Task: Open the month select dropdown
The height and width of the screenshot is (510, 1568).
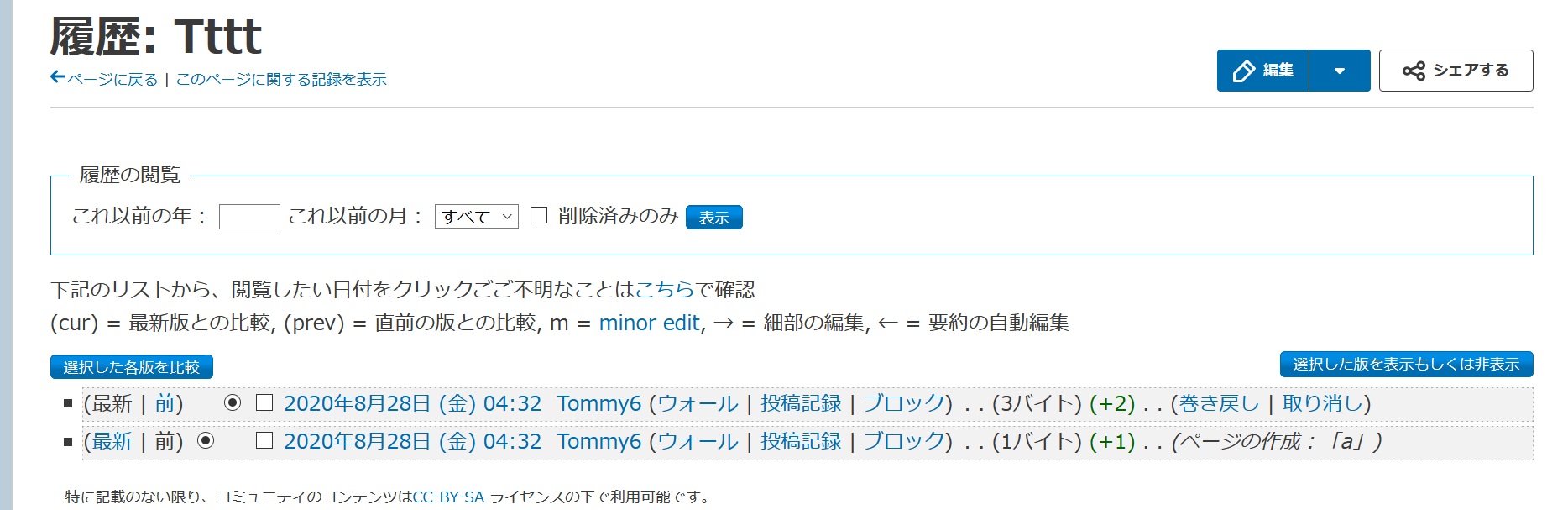Action: coord(476,217)
